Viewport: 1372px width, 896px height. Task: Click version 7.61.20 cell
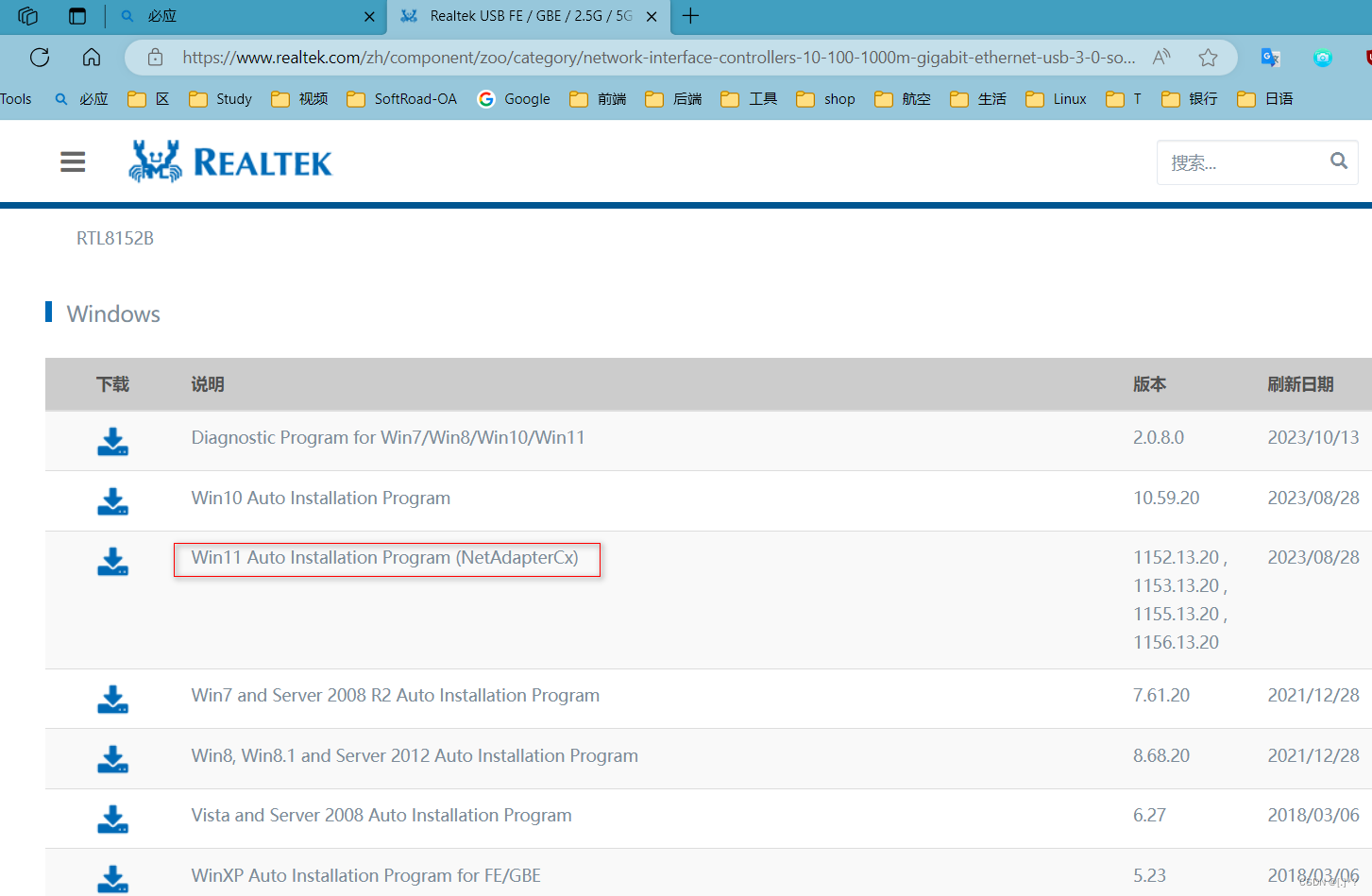1161,696
